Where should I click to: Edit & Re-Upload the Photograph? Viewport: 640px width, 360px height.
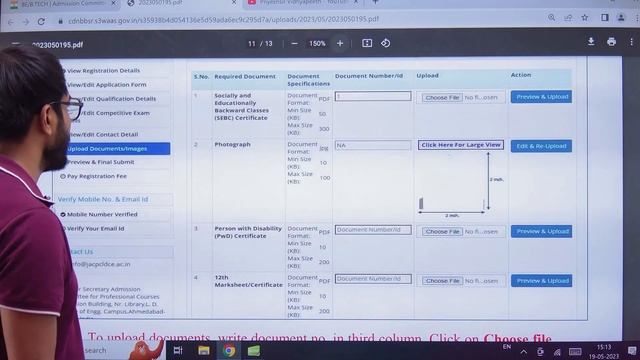pos(541,146)
